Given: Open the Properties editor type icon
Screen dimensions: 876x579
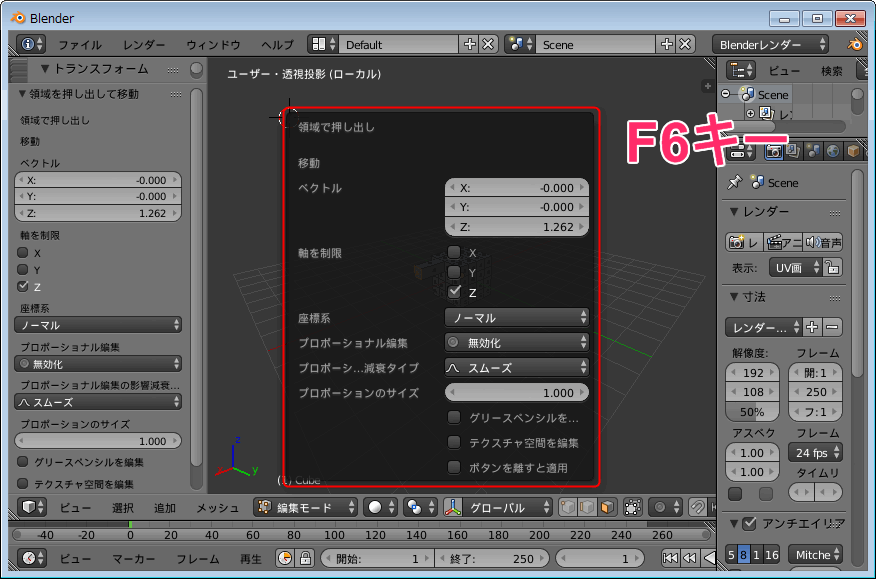Looking at the screenshot, I should point(739,151).
